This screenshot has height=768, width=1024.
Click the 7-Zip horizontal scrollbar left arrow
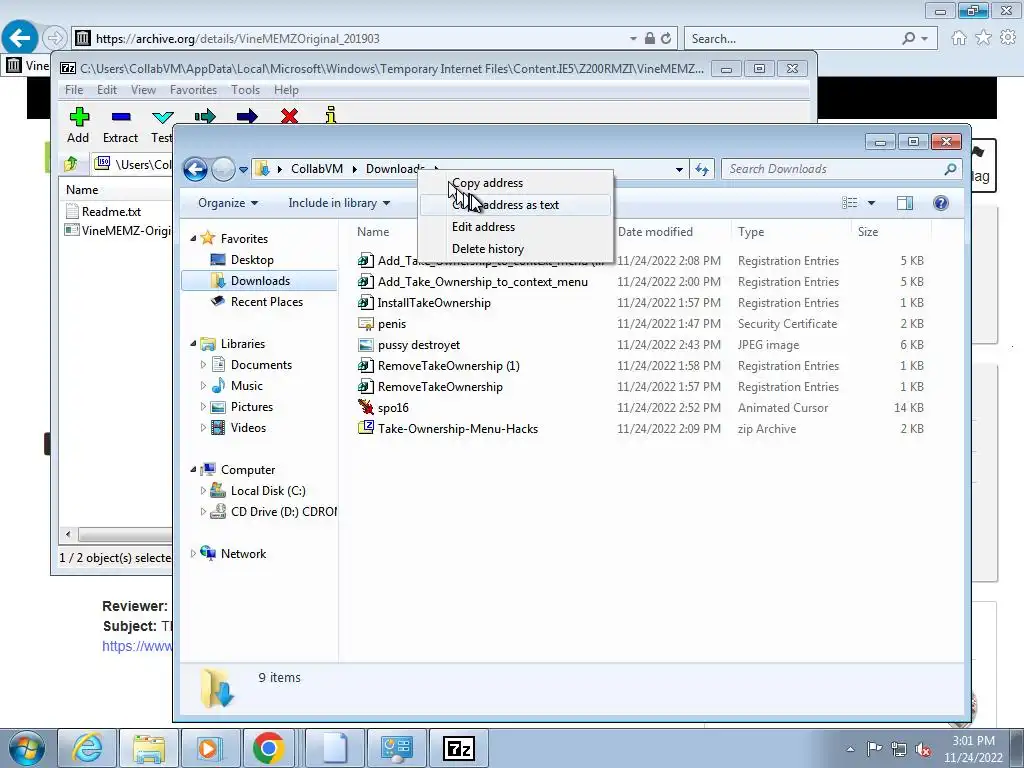[x=68, y=534]
